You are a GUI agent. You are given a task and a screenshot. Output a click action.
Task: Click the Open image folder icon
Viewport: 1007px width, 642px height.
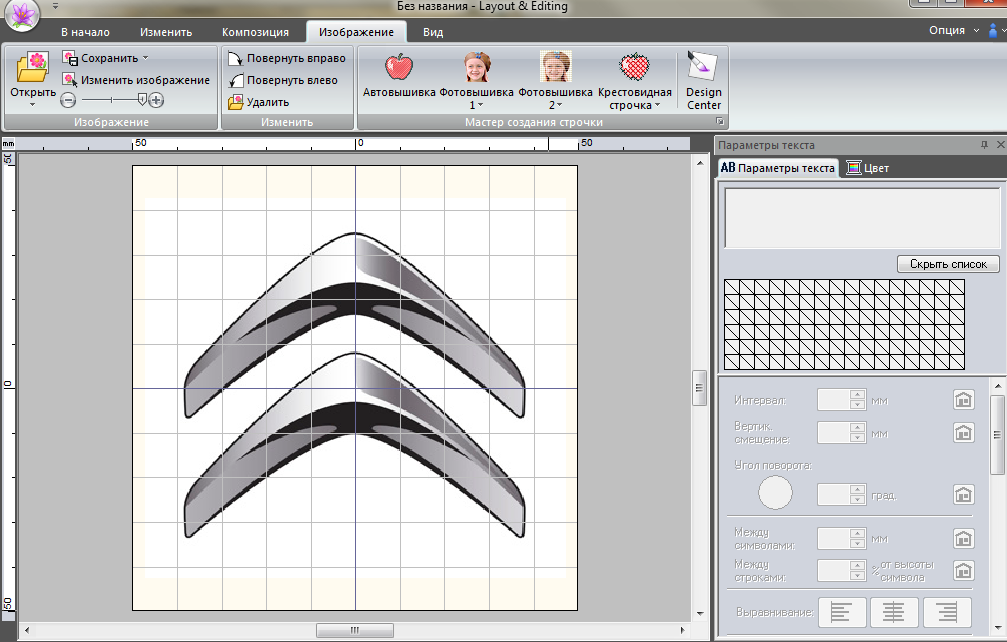point(32,68)
